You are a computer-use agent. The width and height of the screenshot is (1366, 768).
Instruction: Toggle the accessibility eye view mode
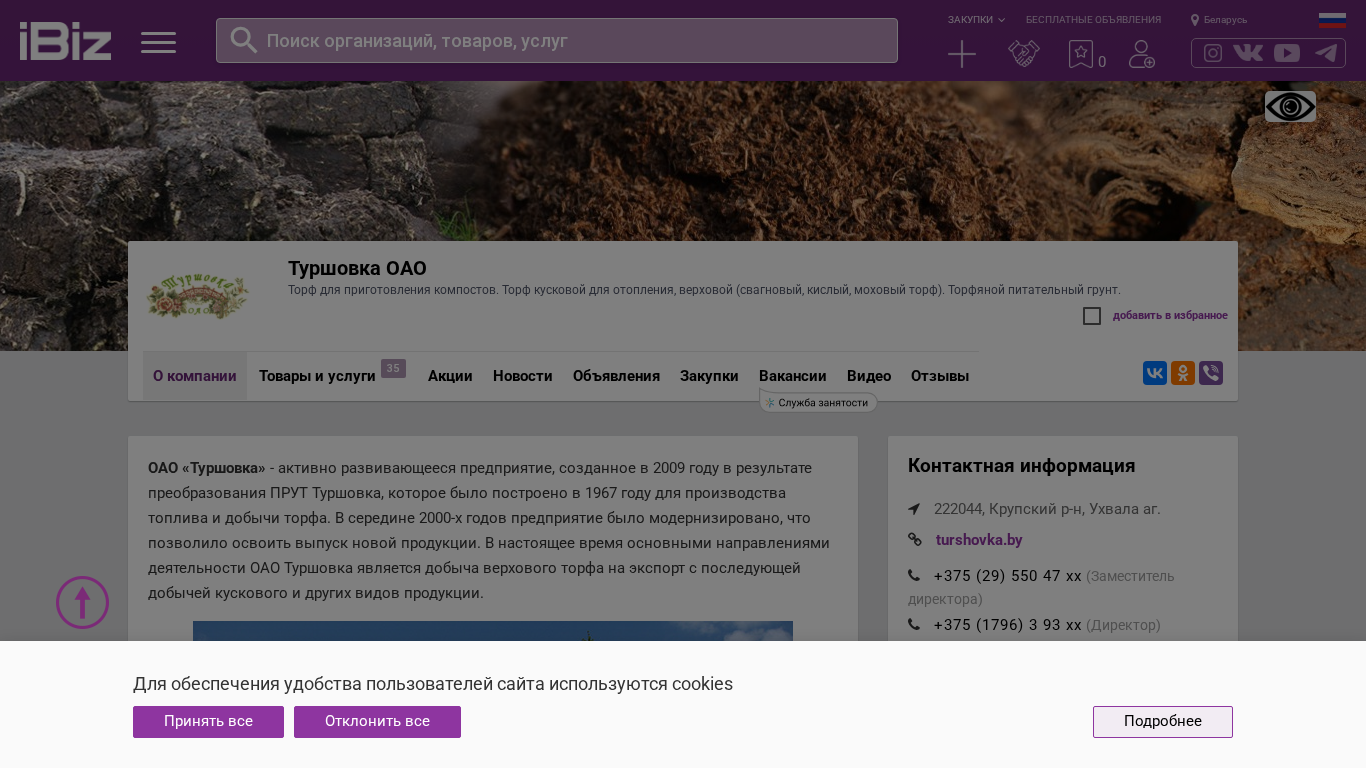pyautogui.click(x=1290, y=107)
